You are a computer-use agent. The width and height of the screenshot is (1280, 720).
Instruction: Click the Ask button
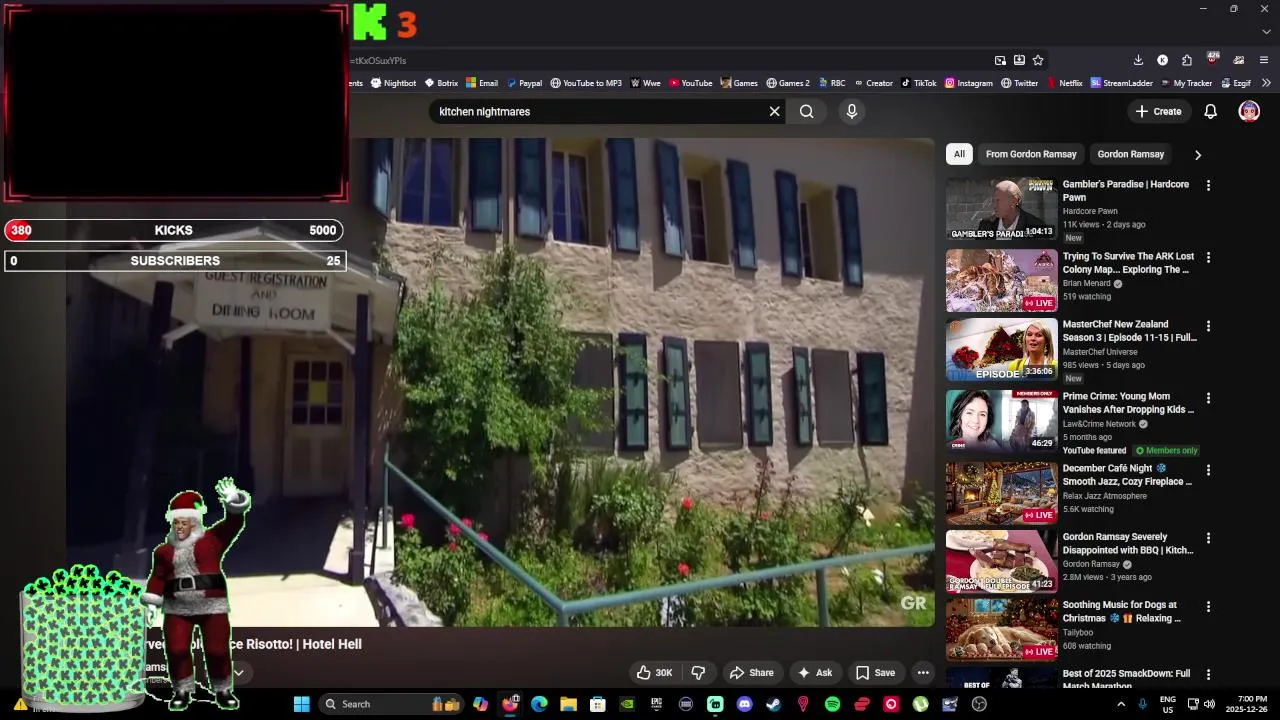coord(814,673)
